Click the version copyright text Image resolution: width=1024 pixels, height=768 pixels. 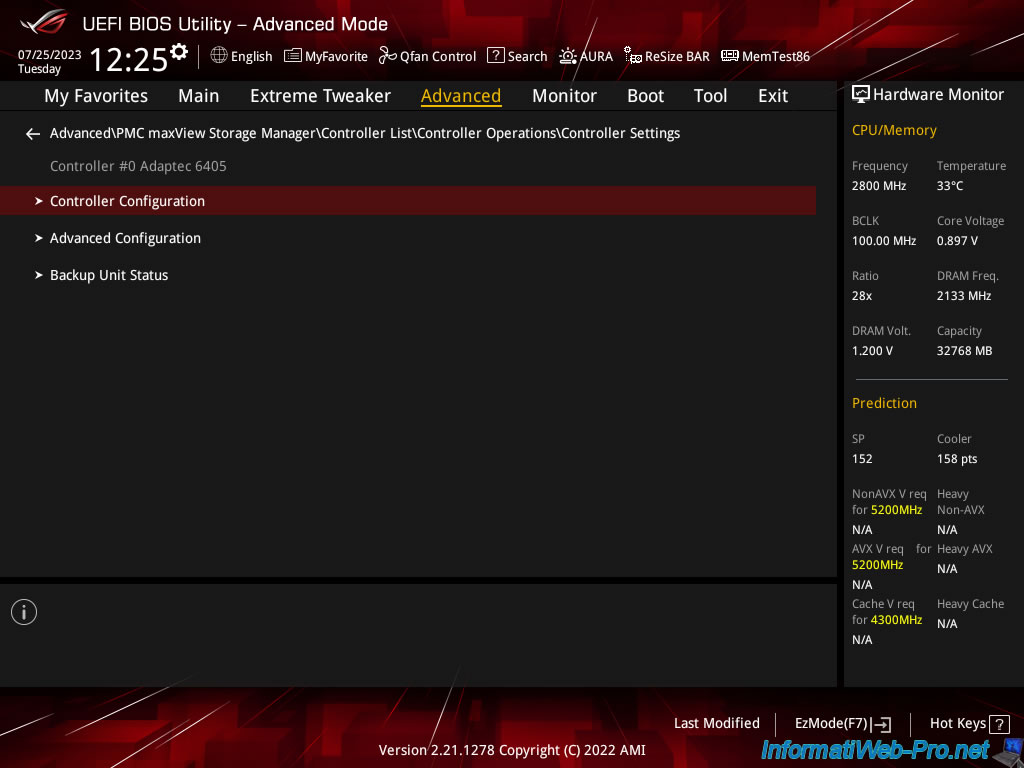512,750
